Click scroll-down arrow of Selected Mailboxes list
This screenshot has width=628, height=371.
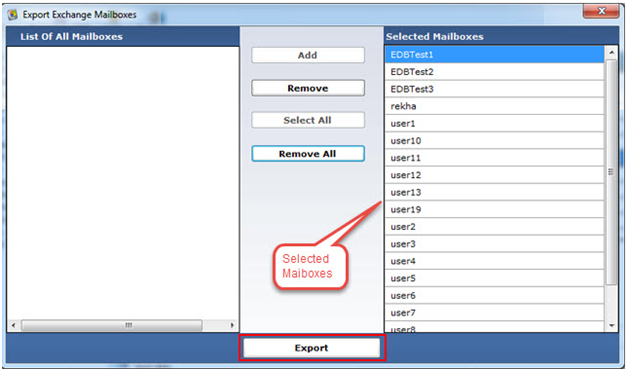(x=611, y=325)
